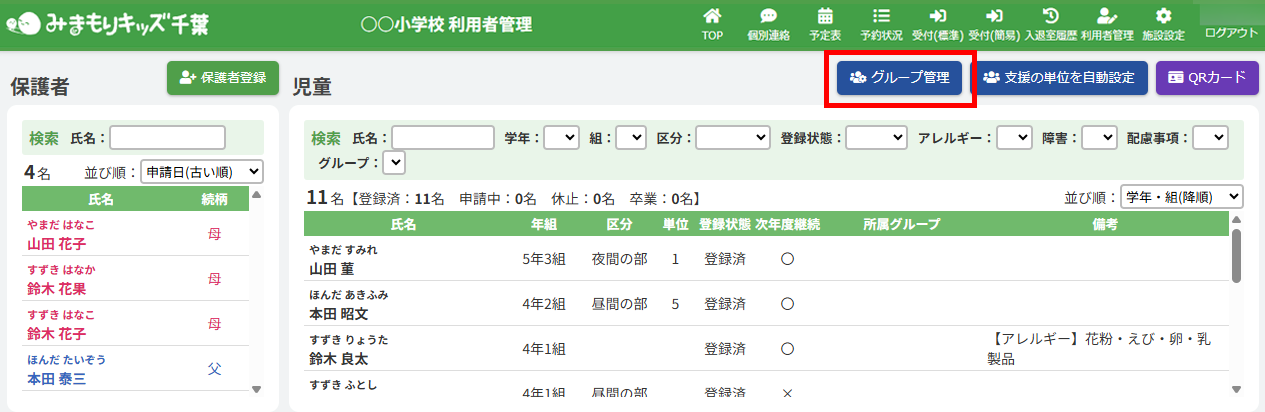Open guardian 並び順 申請日(古い順) dropdown
This screenshot has width=1265, height=412.
[202, 172]
